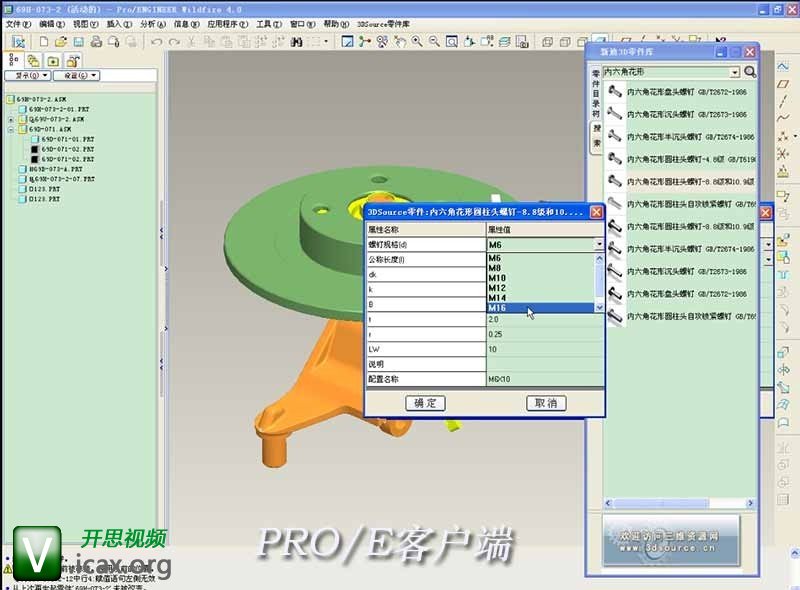The width and height of the screenshot is (800, 590).
Task: Toggle orient mode in the toolbar
Action: tap(382, 42)
